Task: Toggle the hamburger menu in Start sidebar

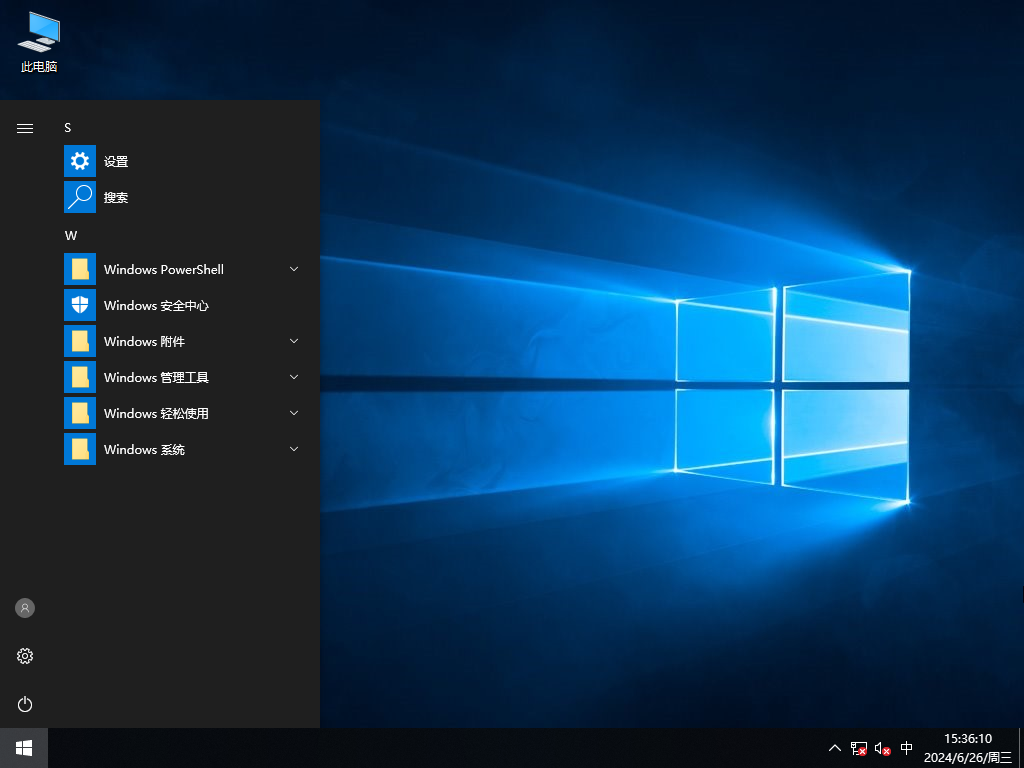Action: [x=24, y=128]
